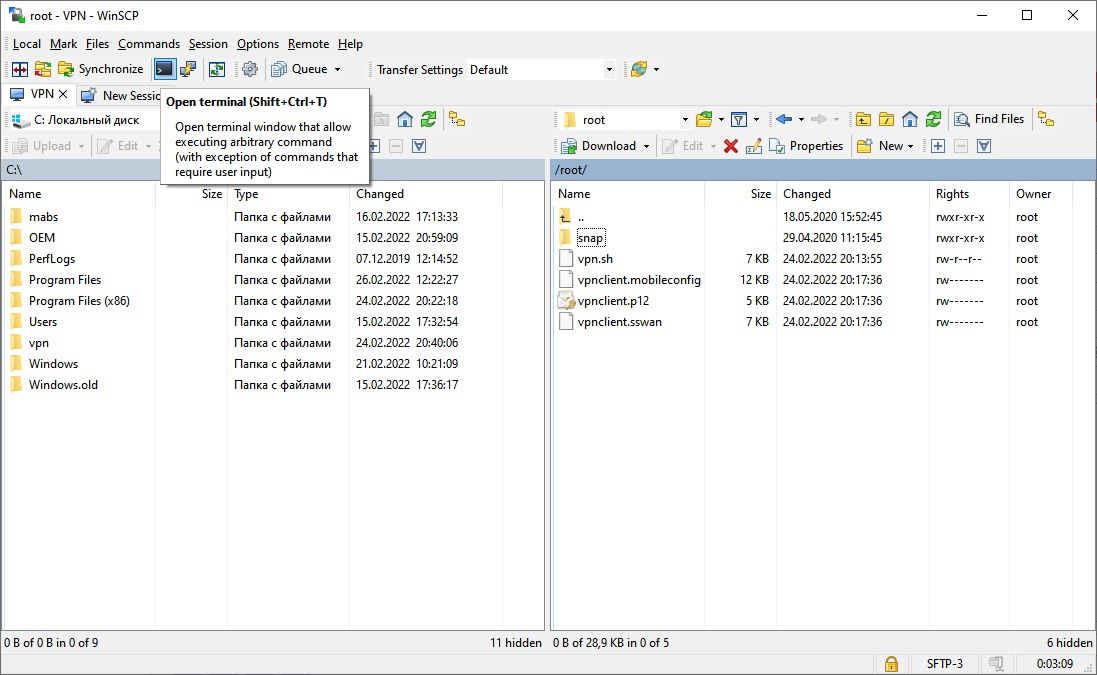
Task: Select the Program Files (x86) folder
Action: pyautogui.click(x=79, y=301)
